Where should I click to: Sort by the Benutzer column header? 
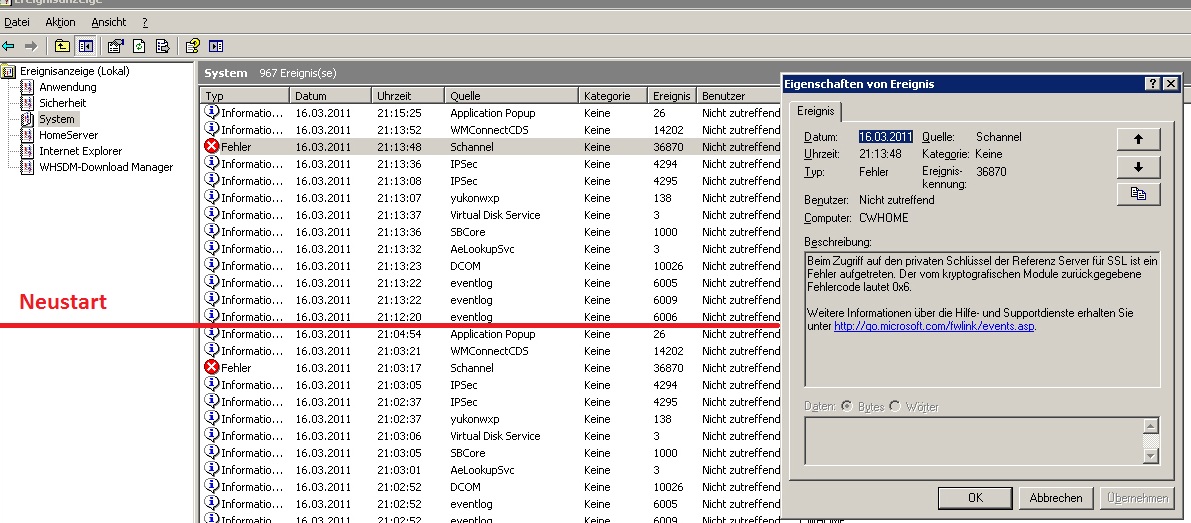[x=738, y=96]
